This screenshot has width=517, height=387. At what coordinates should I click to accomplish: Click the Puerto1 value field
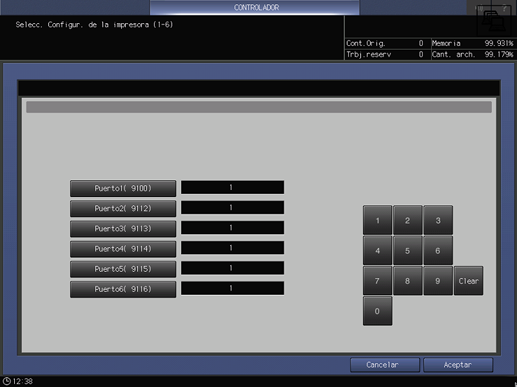tap(232, 187)
